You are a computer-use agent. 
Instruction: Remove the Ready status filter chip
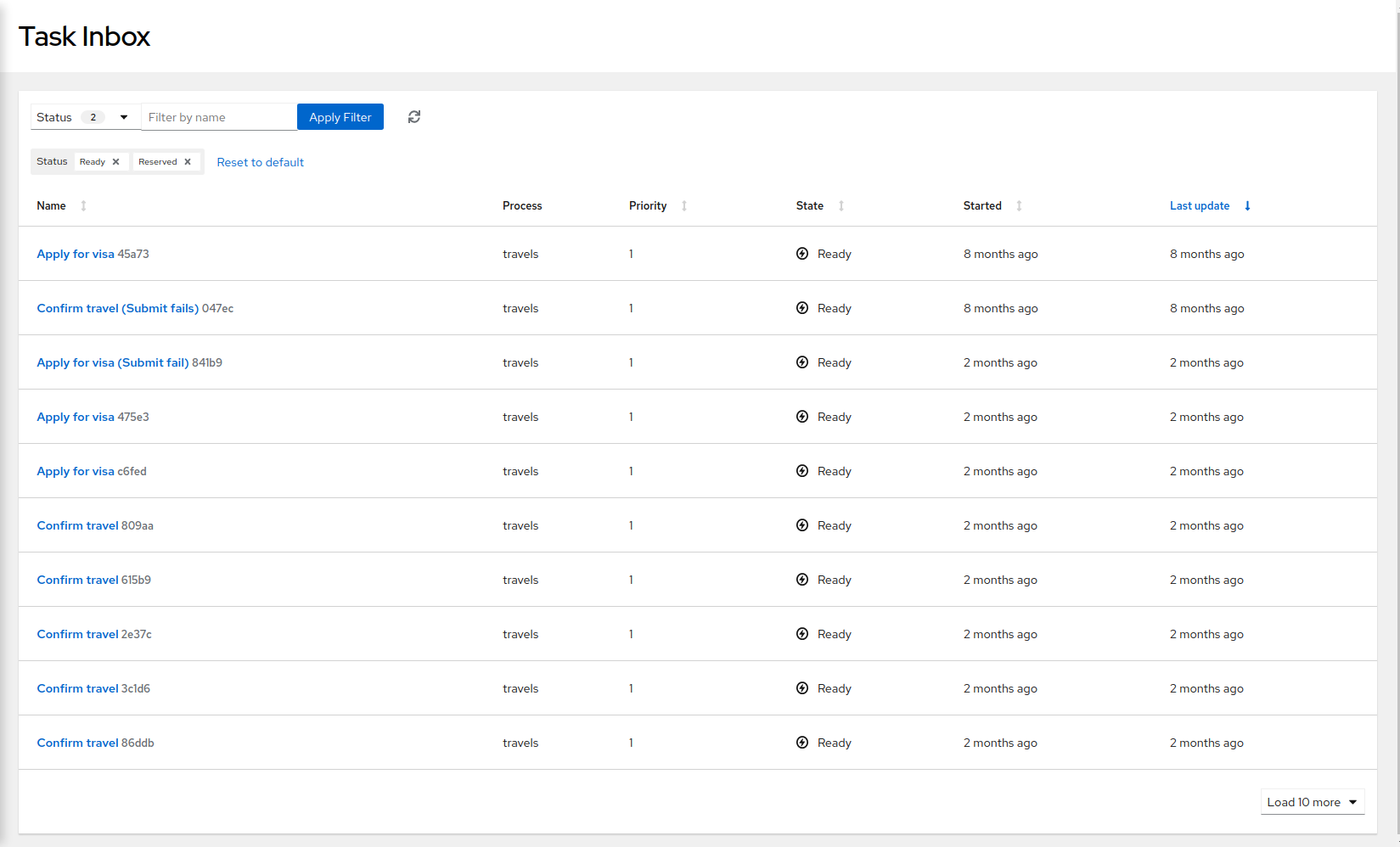coord(115,160)
